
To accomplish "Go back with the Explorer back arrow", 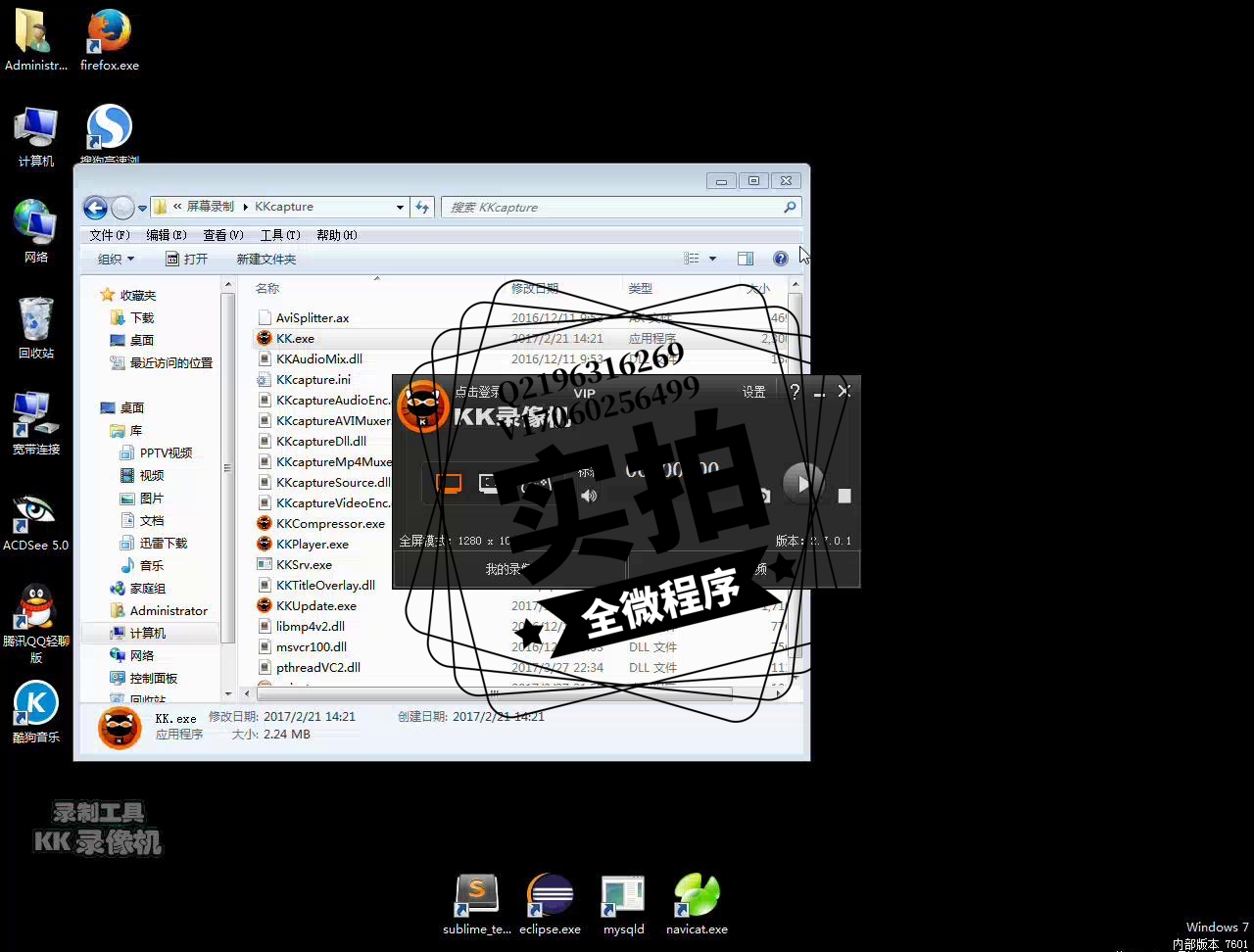I will (95, 208).
